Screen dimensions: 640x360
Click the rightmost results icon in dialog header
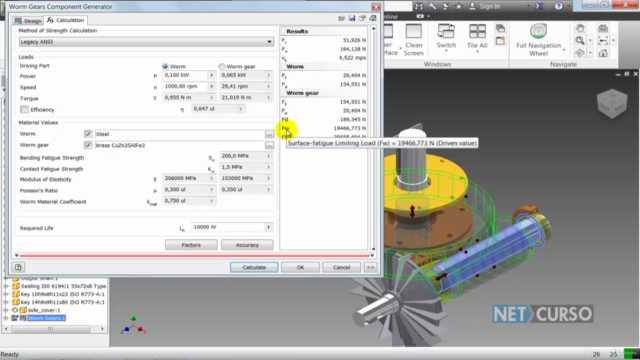pyautogui.click(x=373, y=18)
